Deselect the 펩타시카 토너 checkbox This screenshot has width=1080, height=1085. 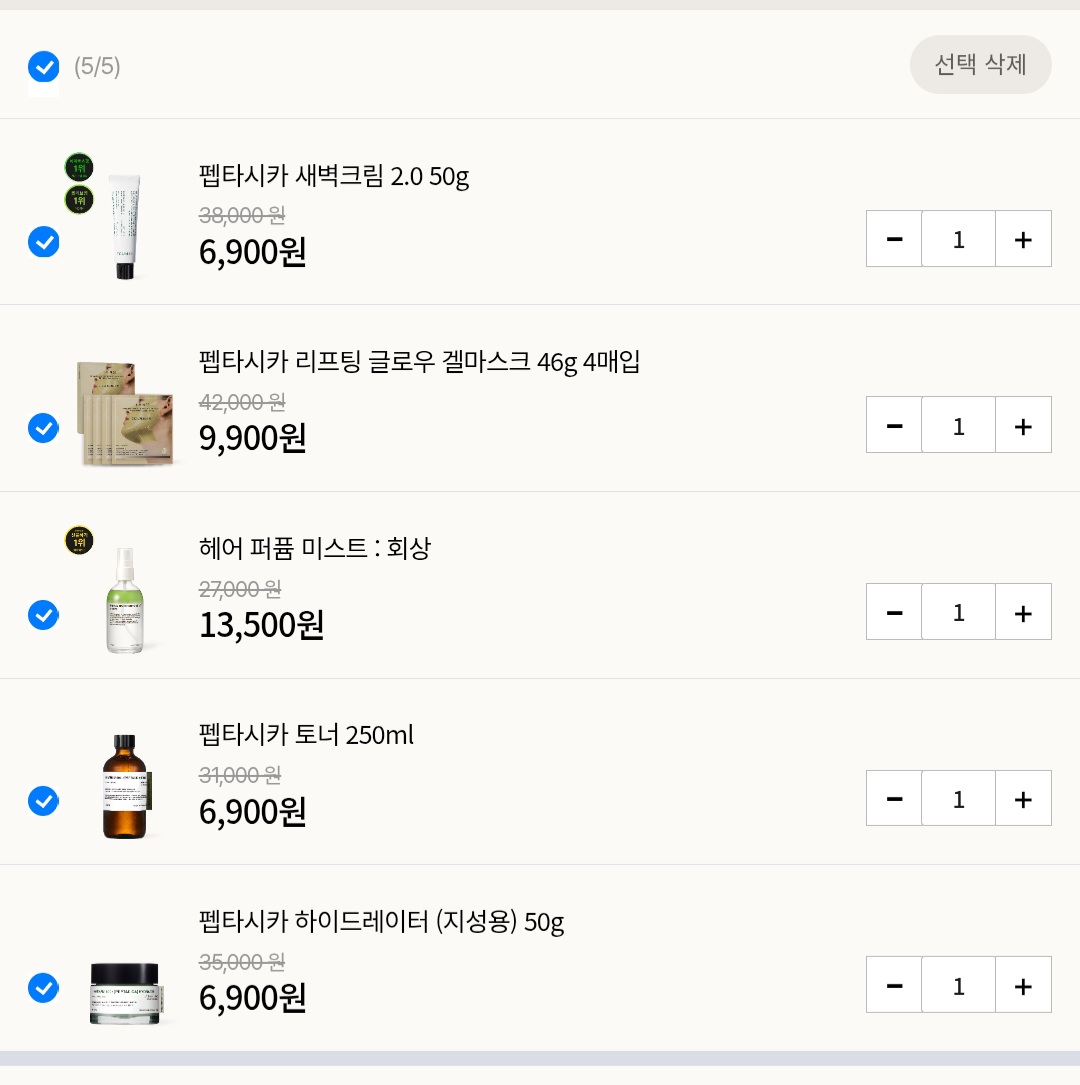coord(44,801)
